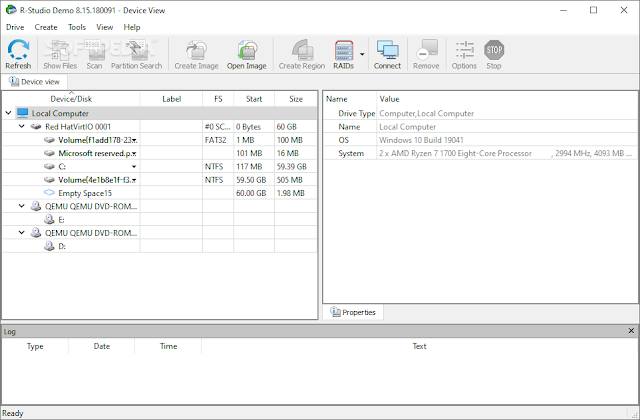Open dropdown arrow on Microsoft reserved partition row
The image size is (640, 420).
[x=134, y=153]
